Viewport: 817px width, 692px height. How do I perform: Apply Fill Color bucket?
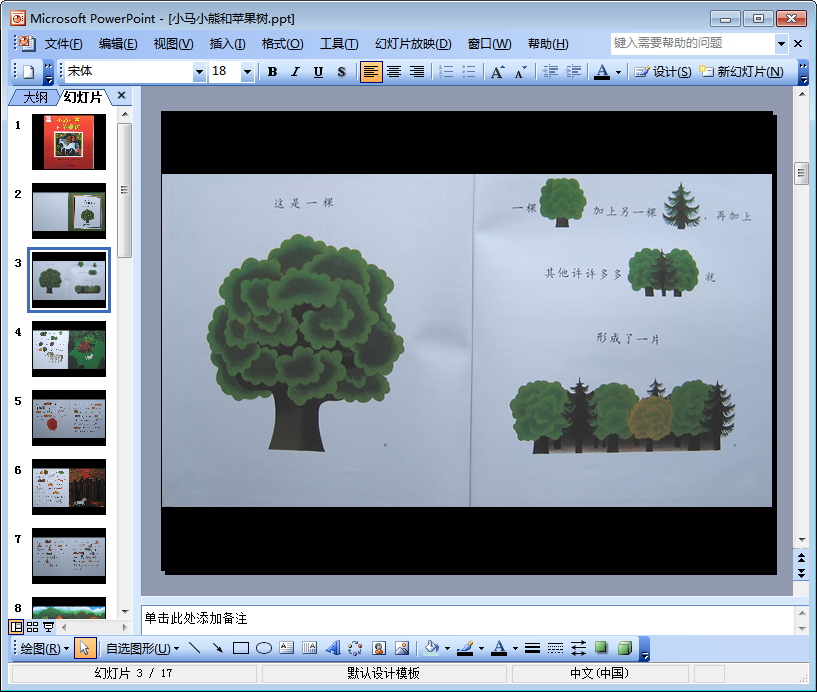(x=431, y=648)
